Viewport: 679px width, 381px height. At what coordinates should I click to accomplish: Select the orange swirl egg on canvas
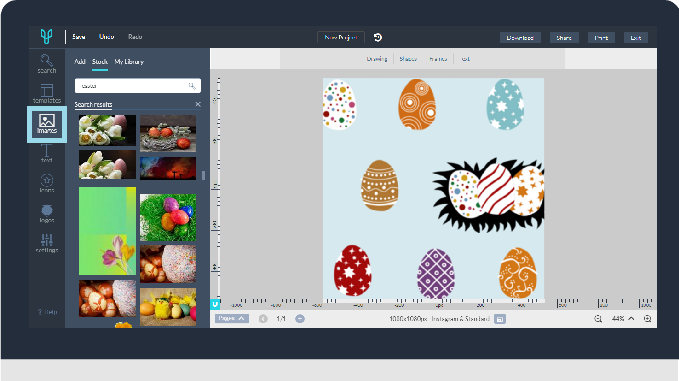517,273
